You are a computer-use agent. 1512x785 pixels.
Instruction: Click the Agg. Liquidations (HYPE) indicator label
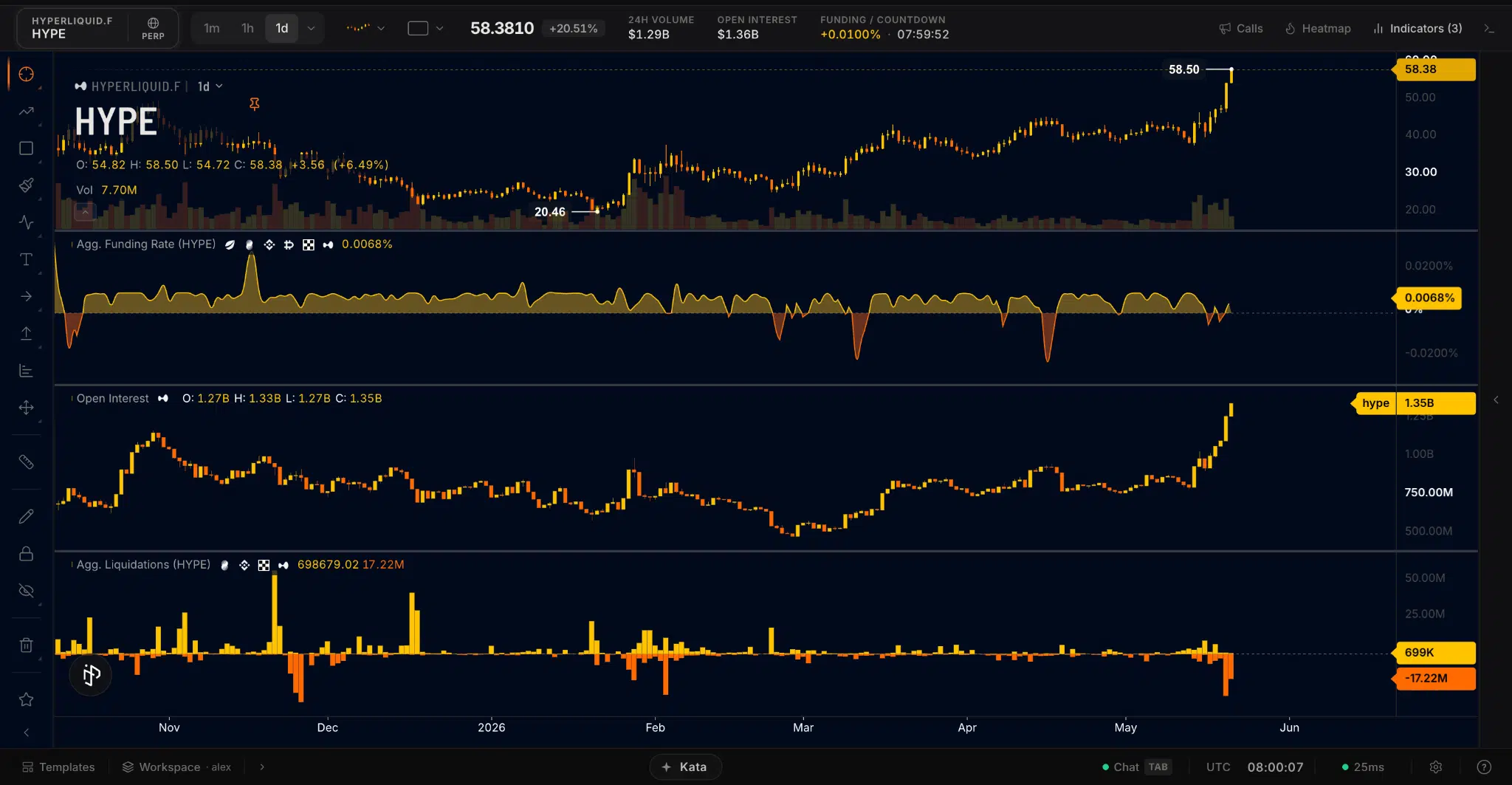pos(144,565)
